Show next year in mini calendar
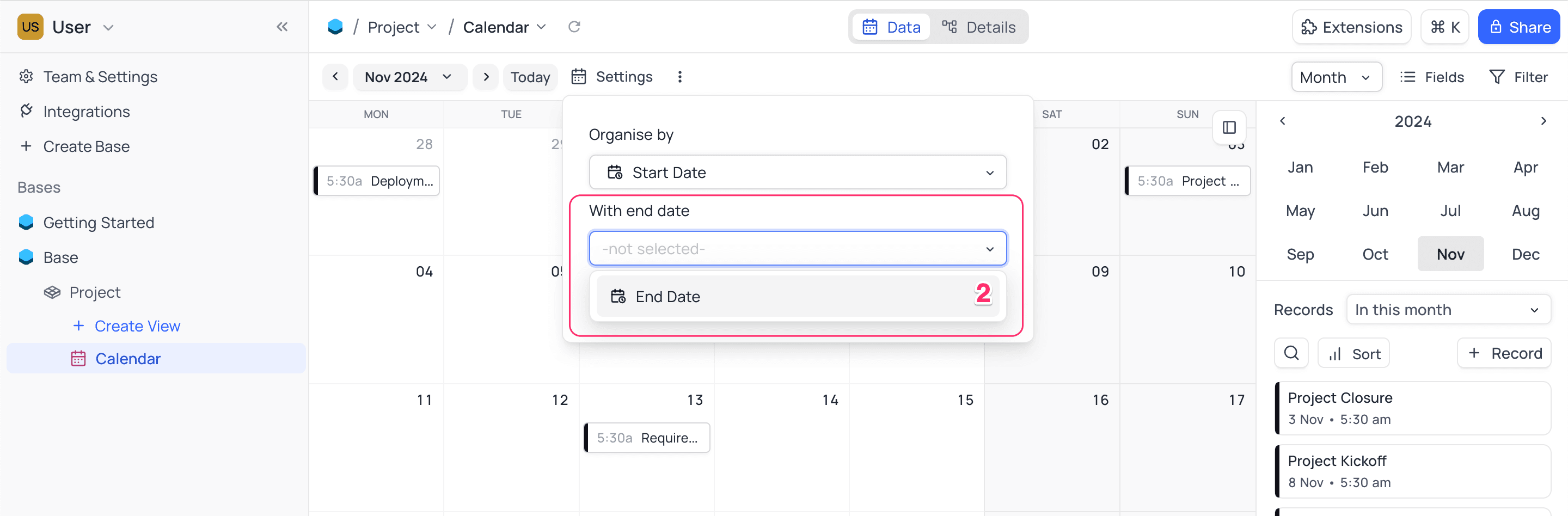 tap(1543, 121)
